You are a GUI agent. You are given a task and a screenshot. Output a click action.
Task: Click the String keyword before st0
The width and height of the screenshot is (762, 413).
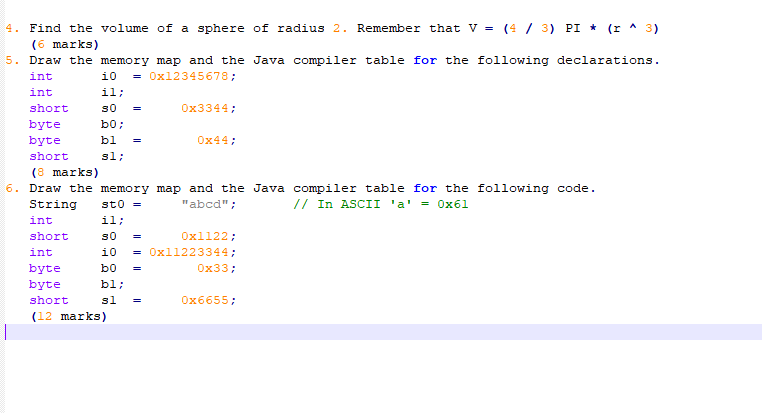point(52,204)
